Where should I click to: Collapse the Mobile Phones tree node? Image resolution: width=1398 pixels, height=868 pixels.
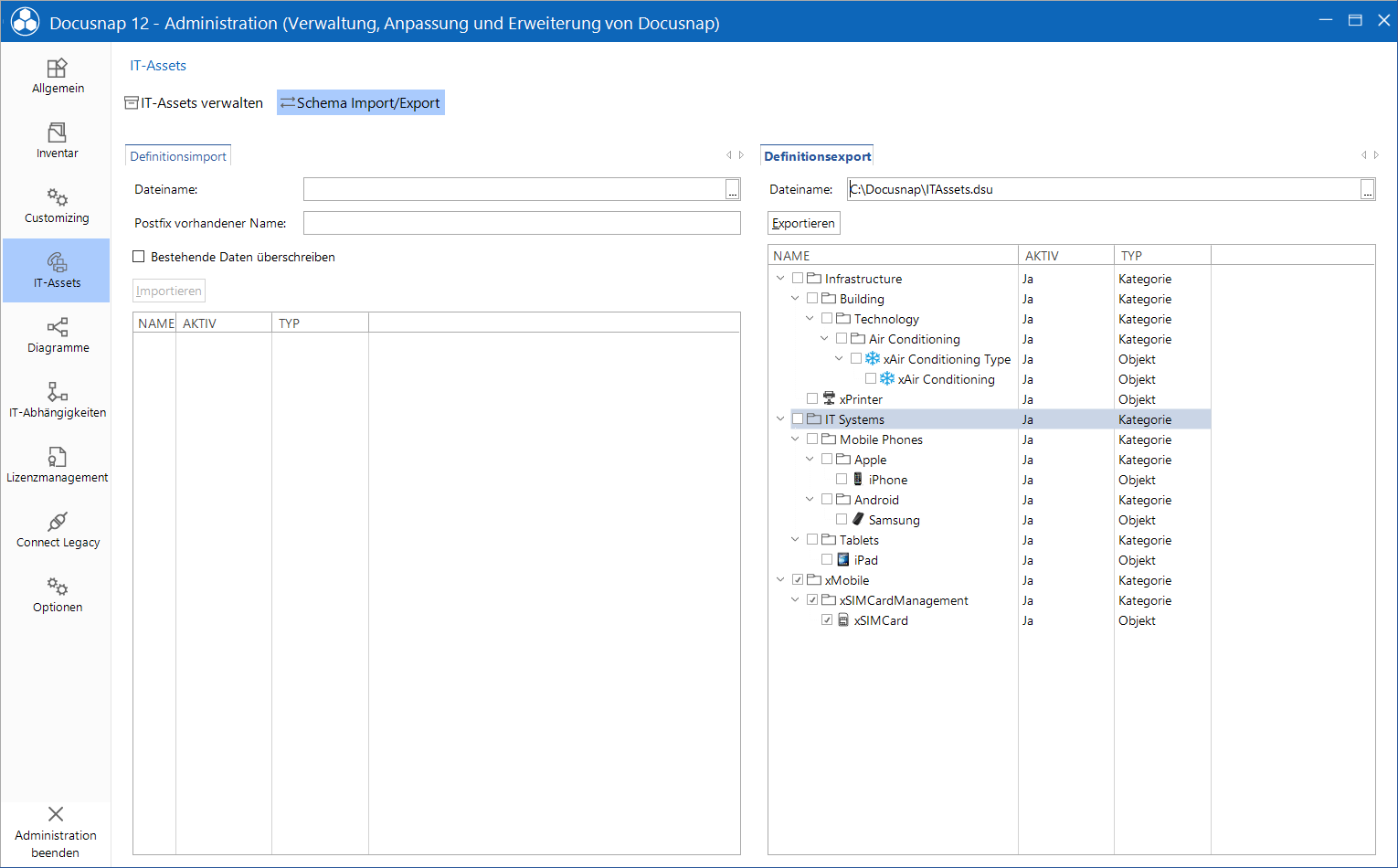795,439
